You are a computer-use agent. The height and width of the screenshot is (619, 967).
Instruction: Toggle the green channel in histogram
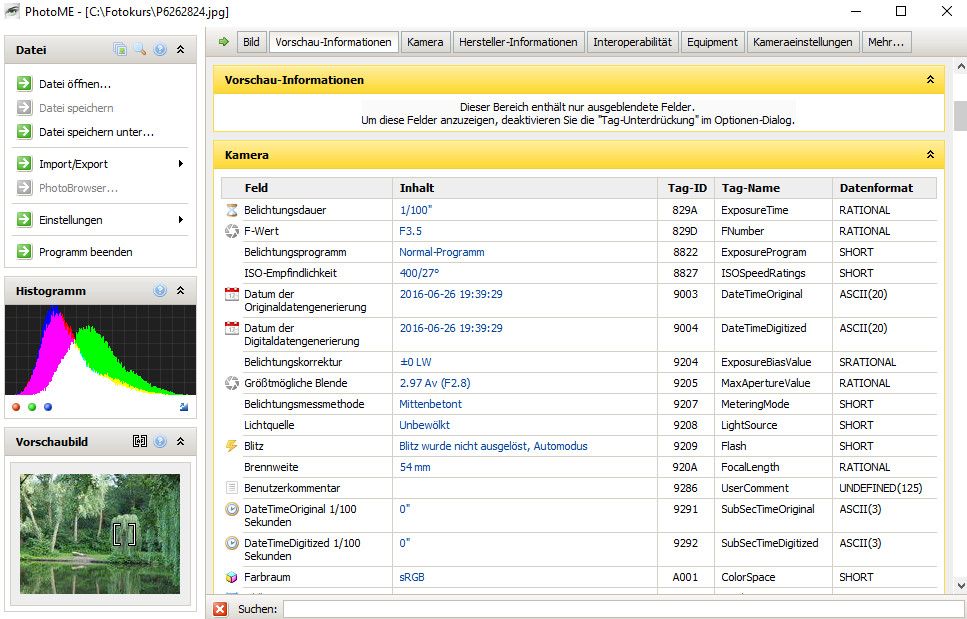pyautogui.click(x=32, y=407)
